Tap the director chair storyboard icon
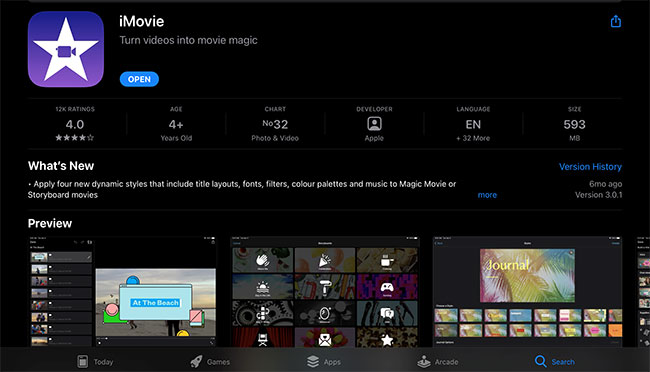The width and height of the screenshot is (650, 372). tap(262, 340)
